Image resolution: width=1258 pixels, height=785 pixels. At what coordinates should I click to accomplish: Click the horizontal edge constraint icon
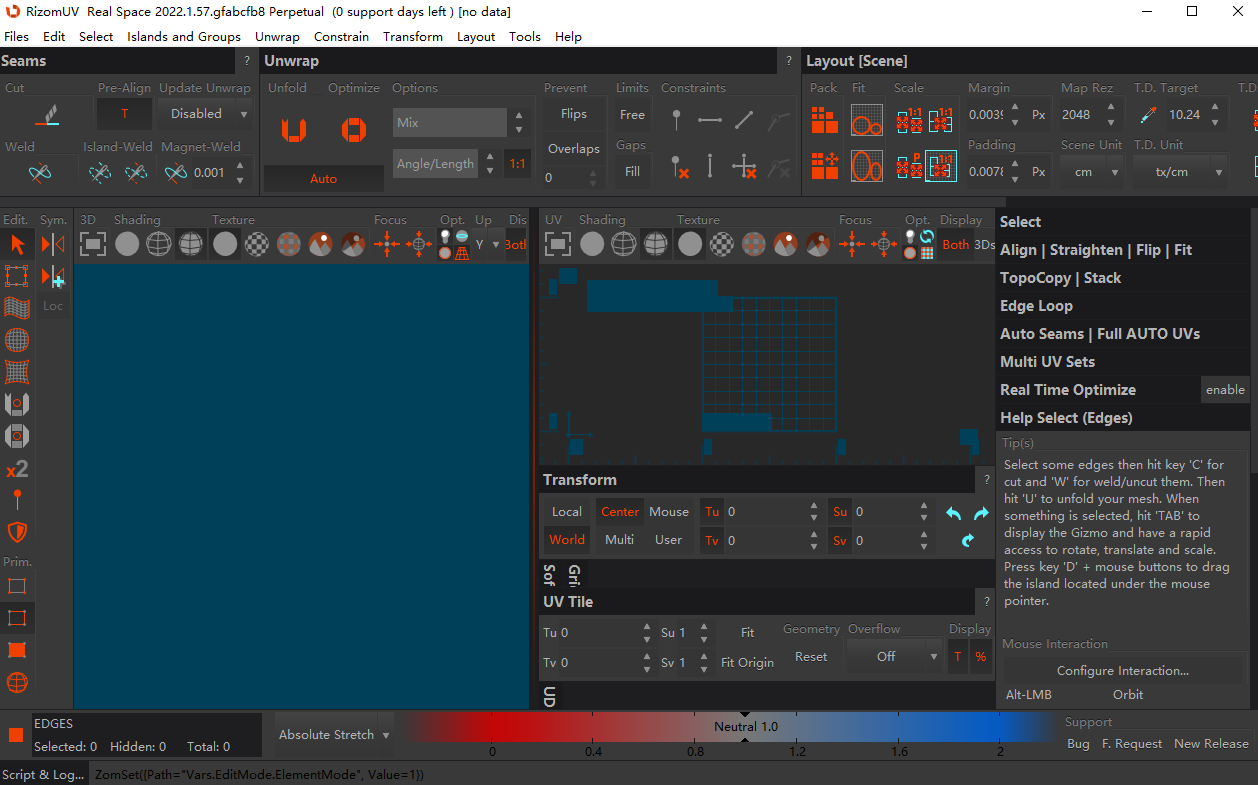710,120
